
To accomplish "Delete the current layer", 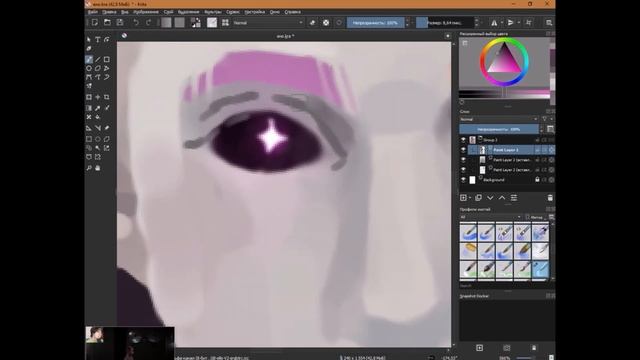I will pos(550,198).
